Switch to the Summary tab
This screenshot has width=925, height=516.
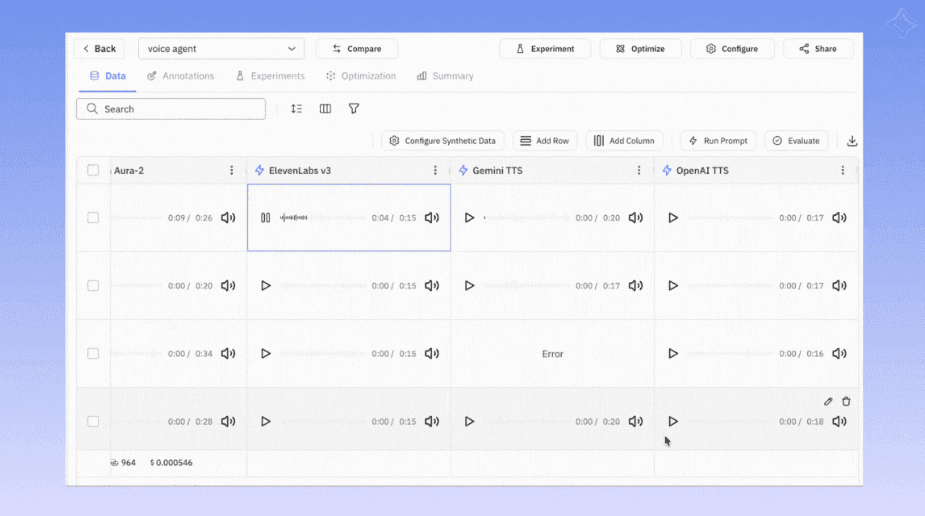(445, 76)
